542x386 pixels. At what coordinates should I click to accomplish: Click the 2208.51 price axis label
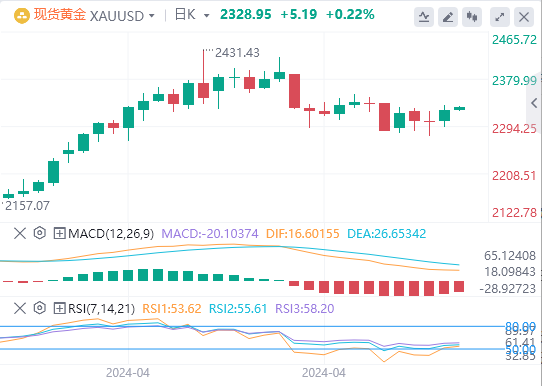(514, 176)
